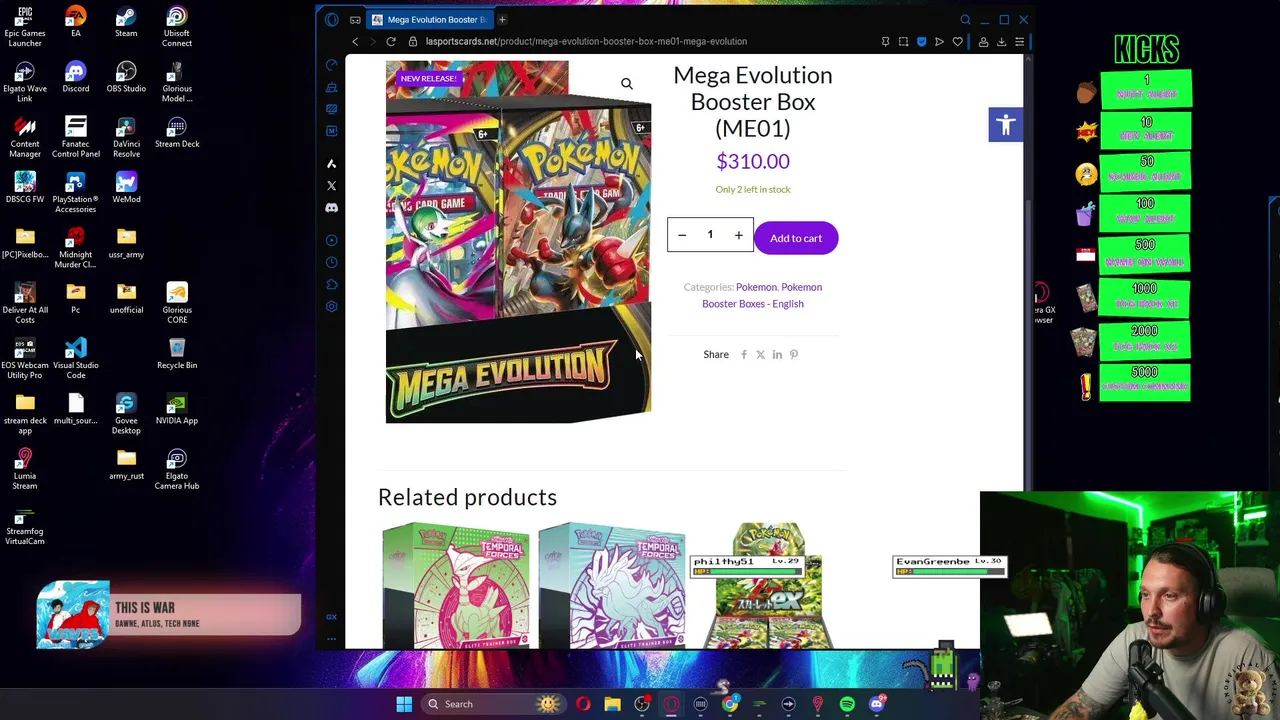
Task: Click the address bar URL
Action: click(x=586, y=41)
